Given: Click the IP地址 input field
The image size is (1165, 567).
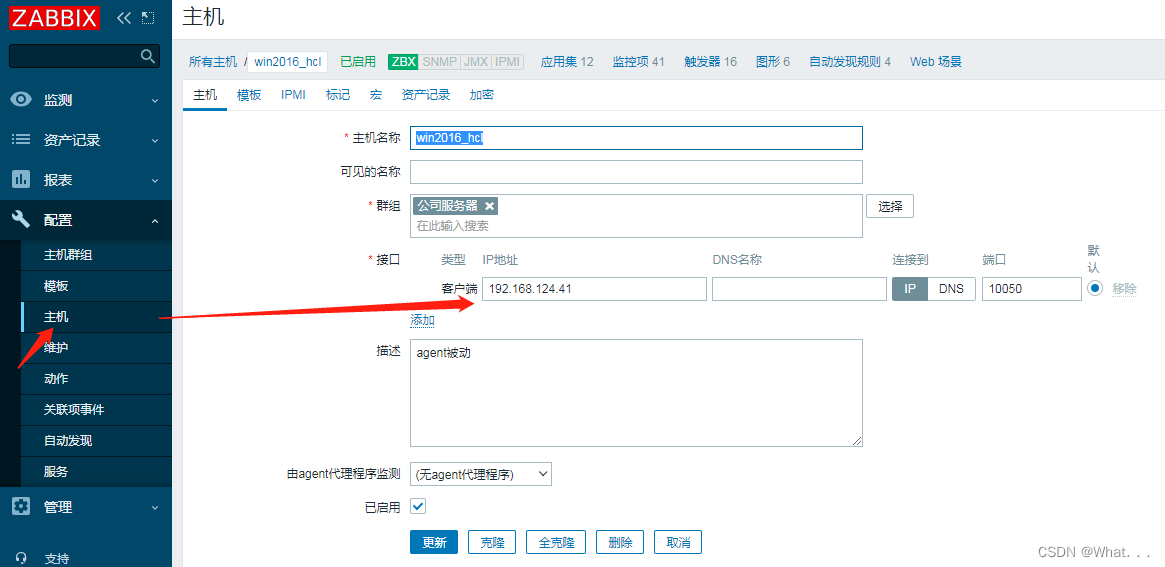Looking at the screenshot, I should [x=594, y=289].
